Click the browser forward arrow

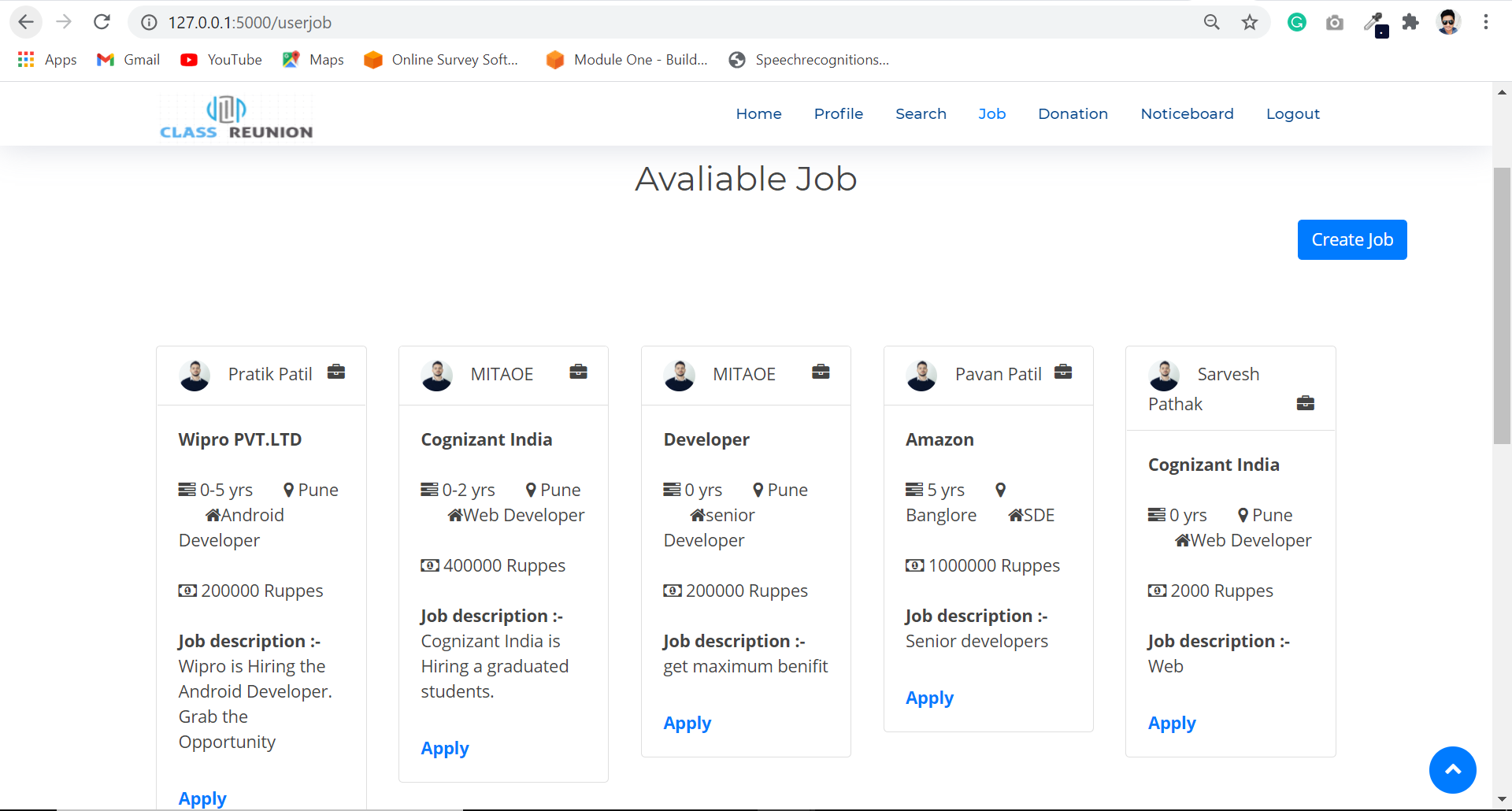pyautogui.click(x=64, y=22)
